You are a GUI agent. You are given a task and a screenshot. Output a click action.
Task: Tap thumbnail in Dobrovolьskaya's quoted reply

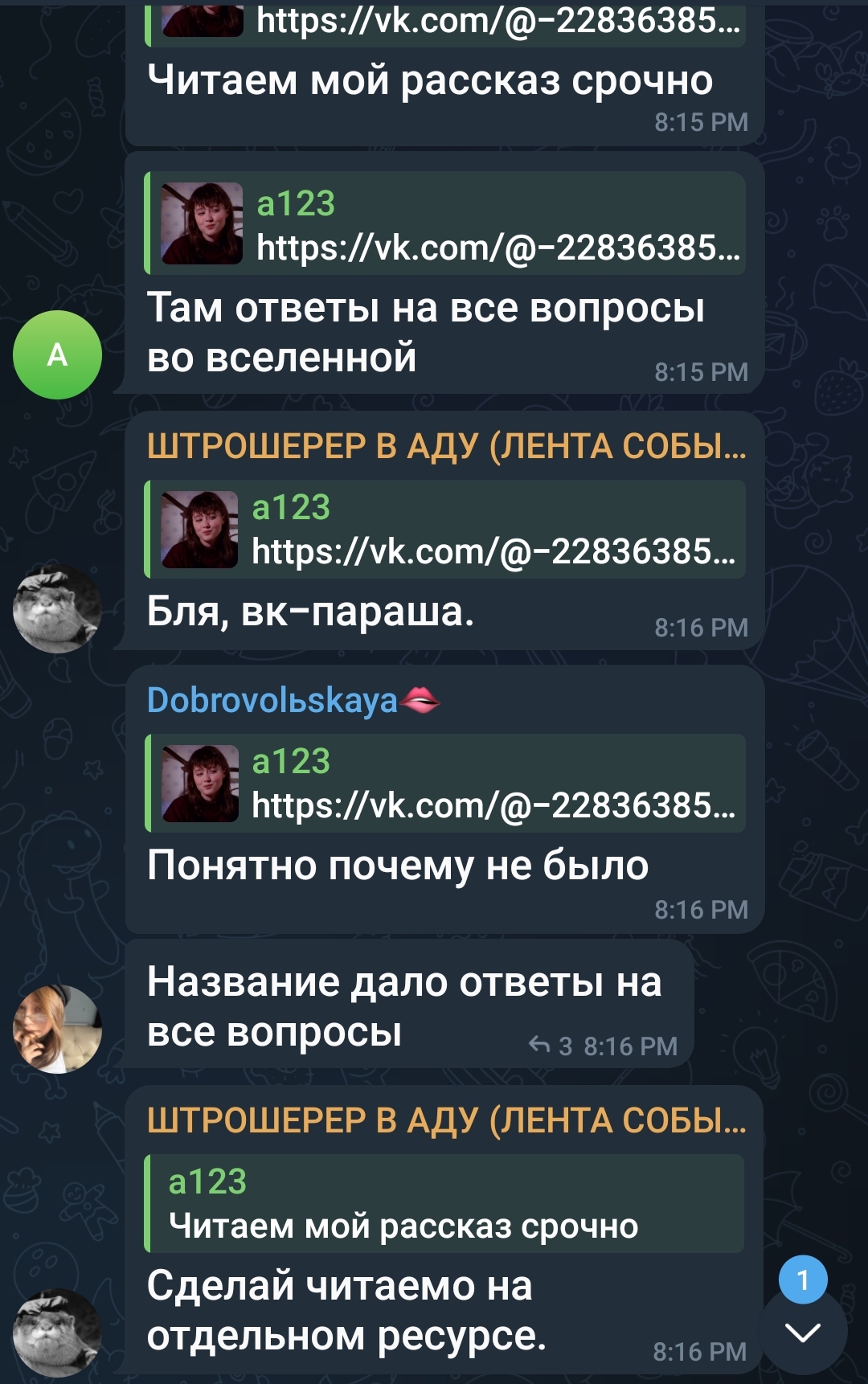tap(200, 784)
